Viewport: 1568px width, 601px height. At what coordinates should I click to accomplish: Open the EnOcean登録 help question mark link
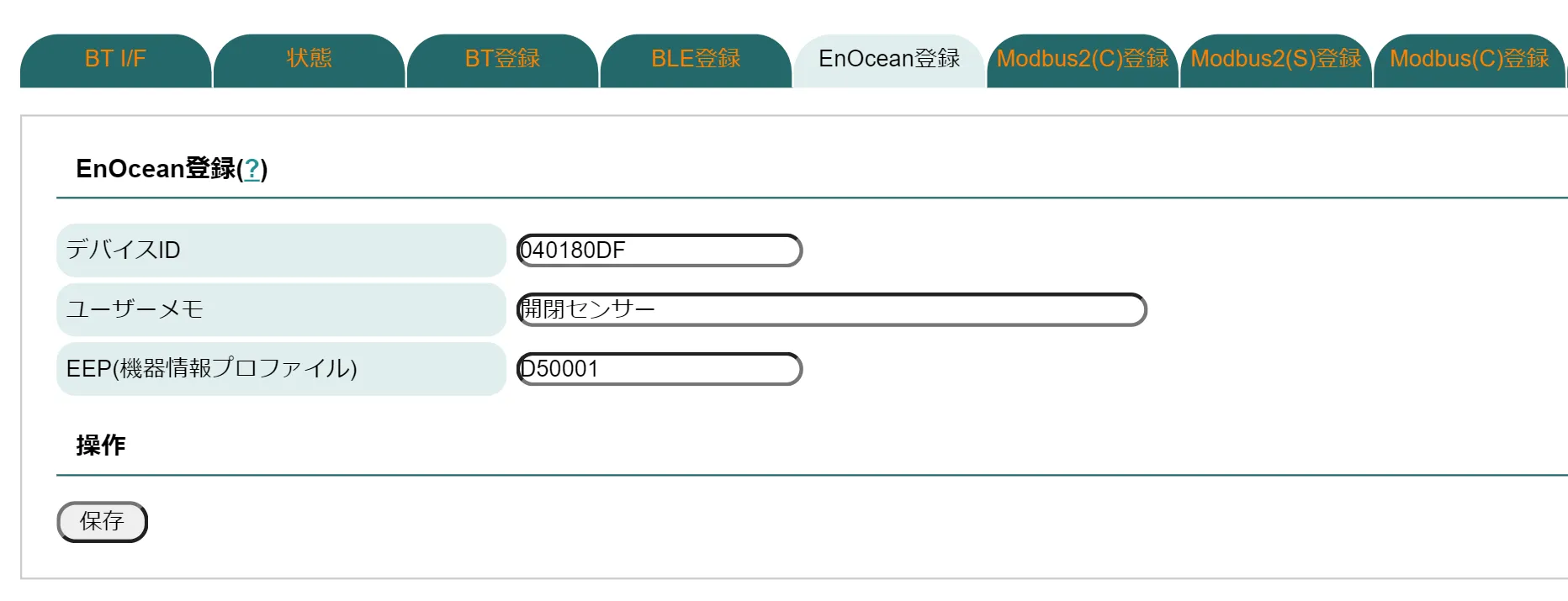point(252,169)
